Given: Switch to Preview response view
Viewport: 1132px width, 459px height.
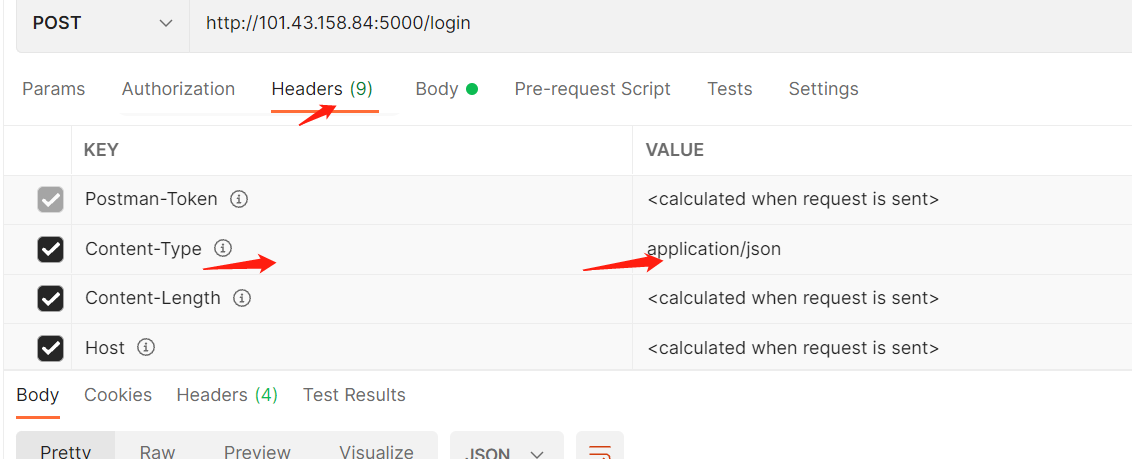Looking at the screenshot, I should tap(257, 451).
